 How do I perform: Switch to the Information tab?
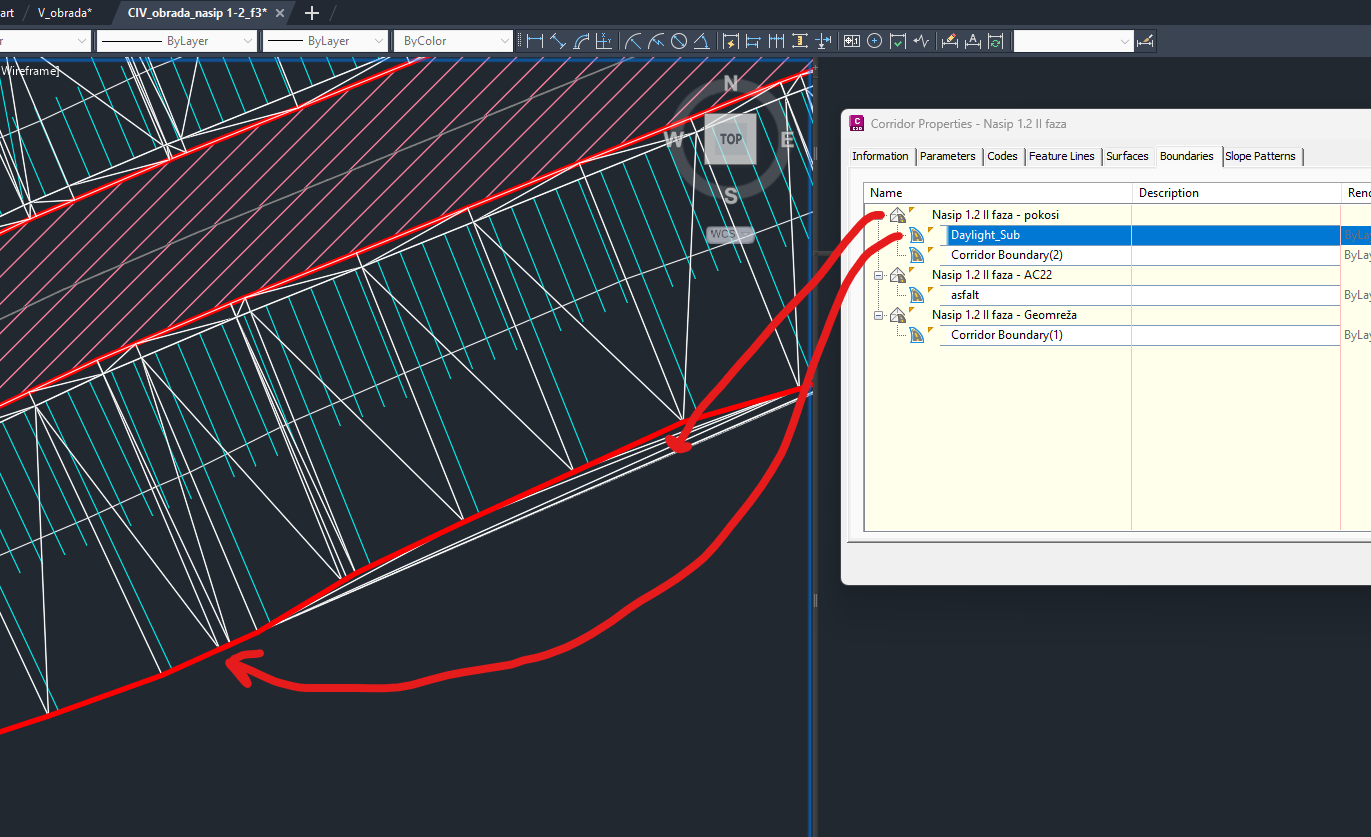880,156
